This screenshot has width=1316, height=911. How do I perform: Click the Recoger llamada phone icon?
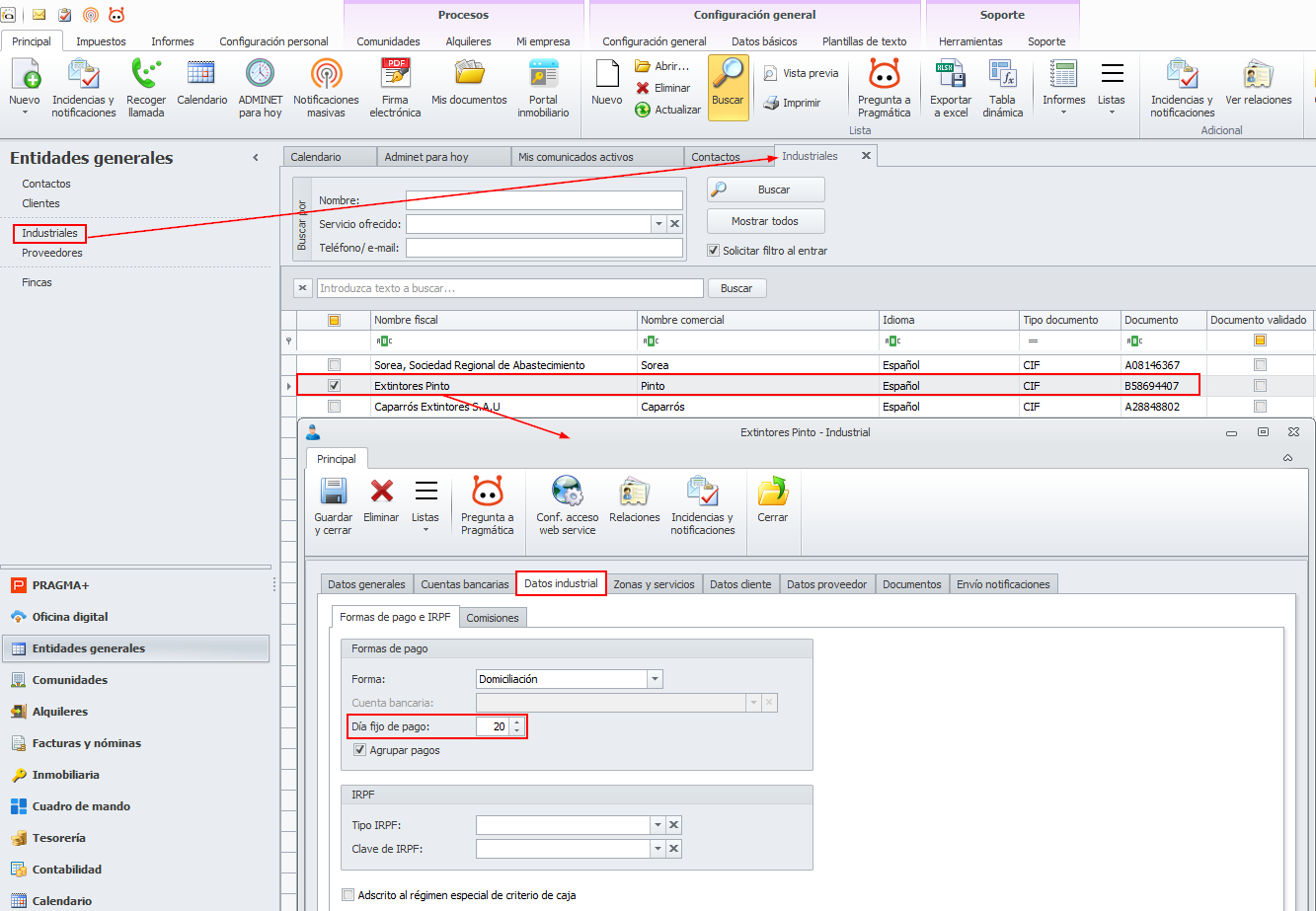146,88
